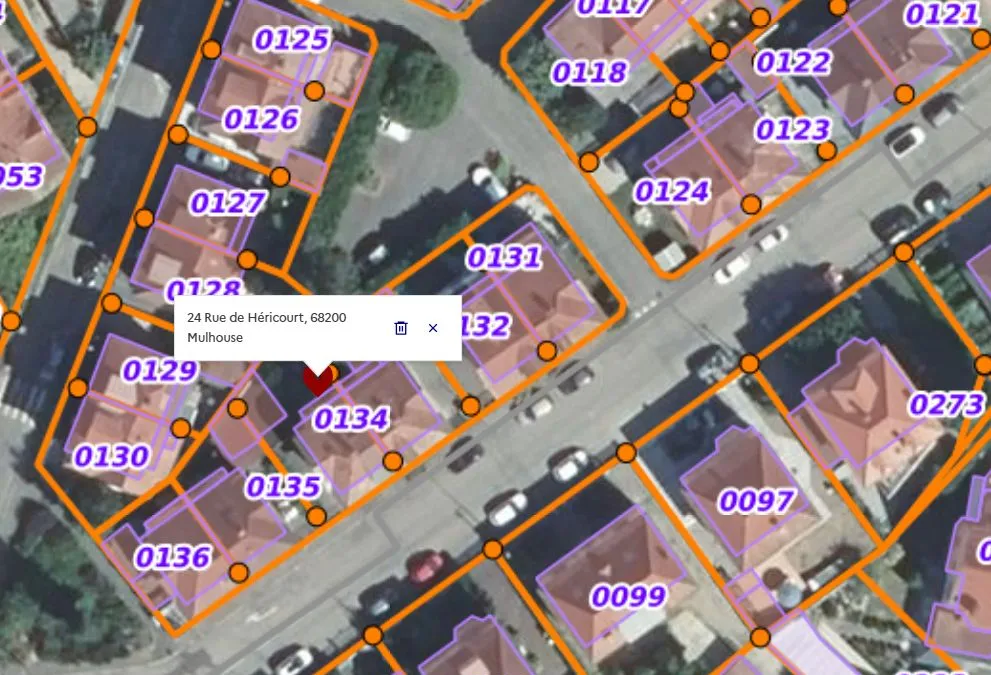Screen dimensions: 991x675
Task: Click parcel label 0122
Action: click(793, 63)
